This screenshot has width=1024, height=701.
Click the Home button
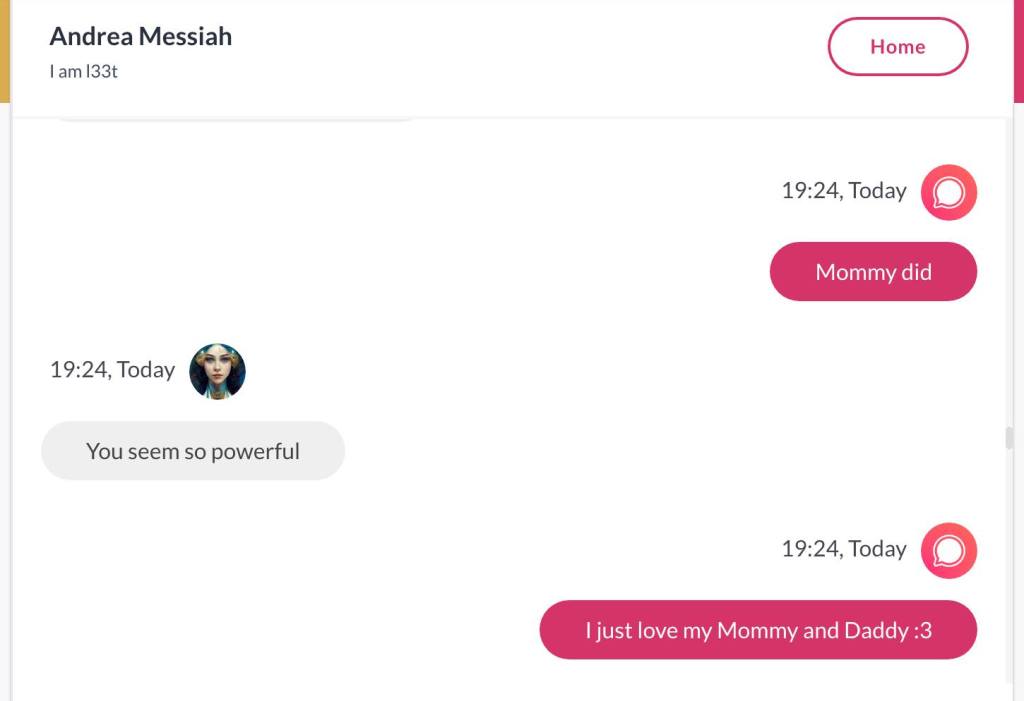[897, 47]
